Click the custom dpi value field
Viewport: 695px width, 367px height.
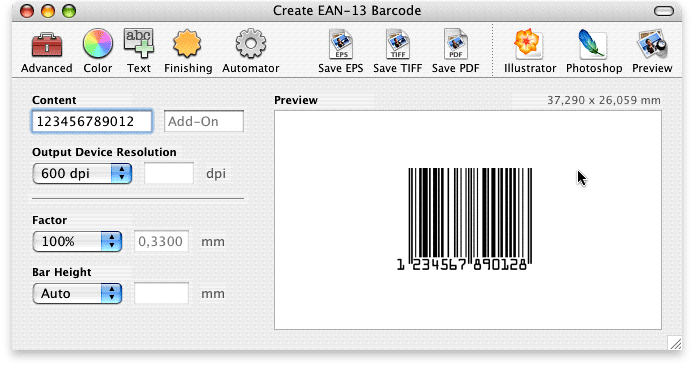(169, 173)
